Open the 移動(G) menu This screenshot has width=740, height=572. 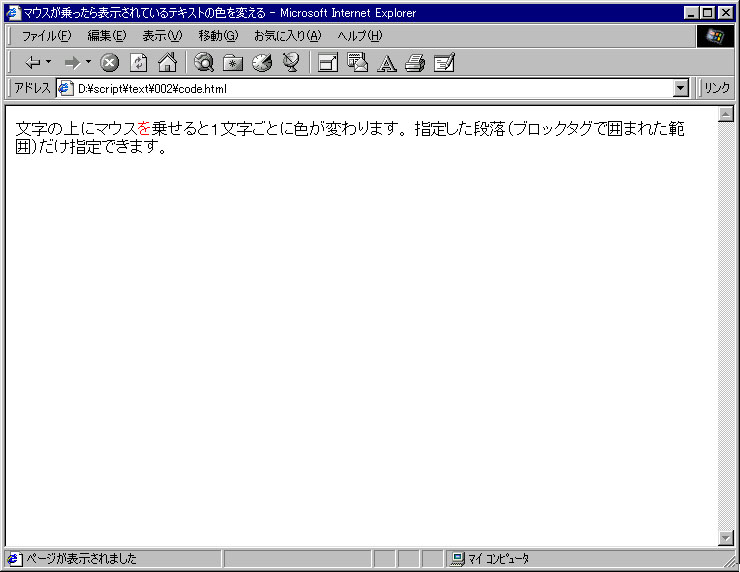click(x=218, y=36)
